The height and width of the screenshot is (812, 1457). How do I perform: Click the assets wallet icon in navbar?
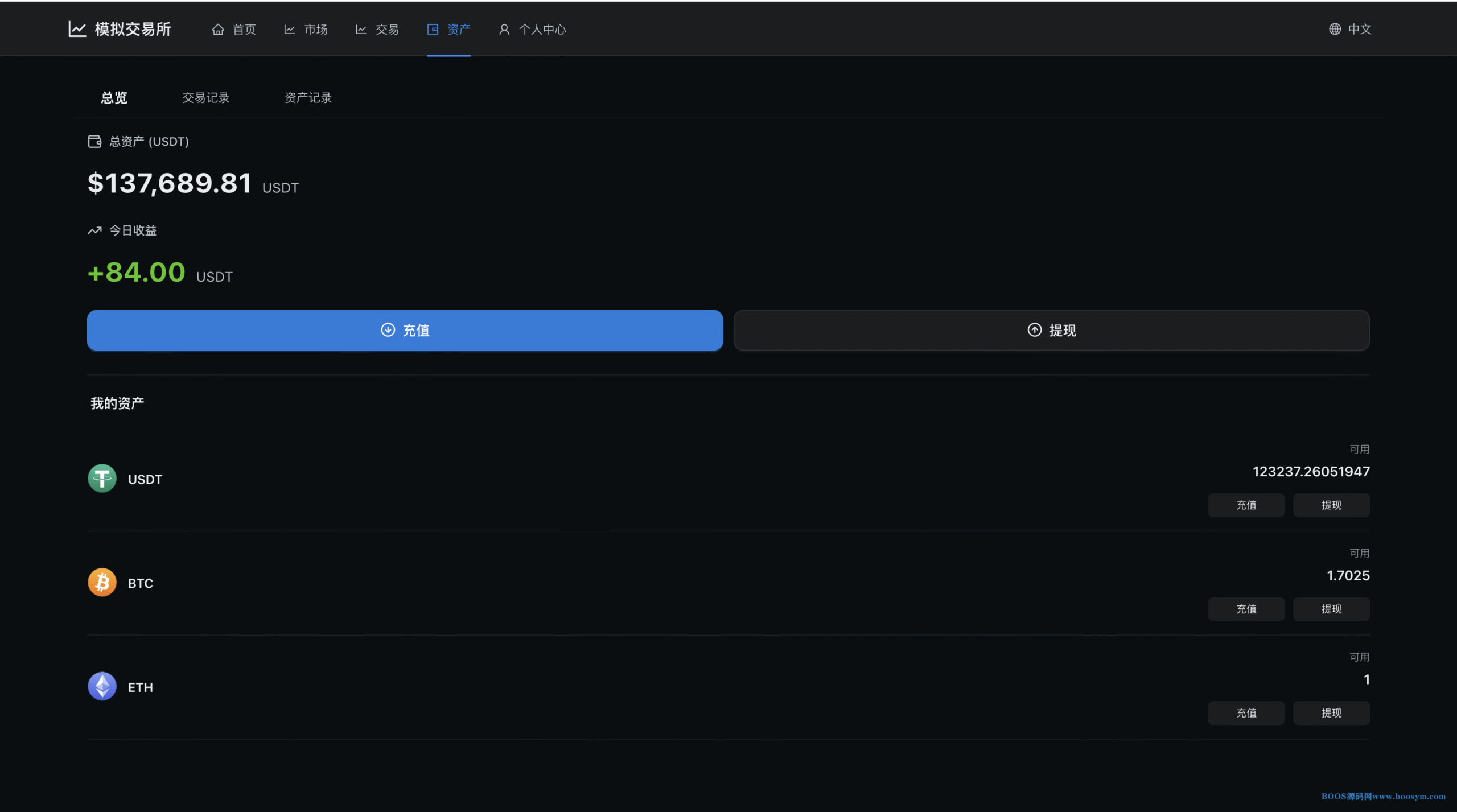433,29
